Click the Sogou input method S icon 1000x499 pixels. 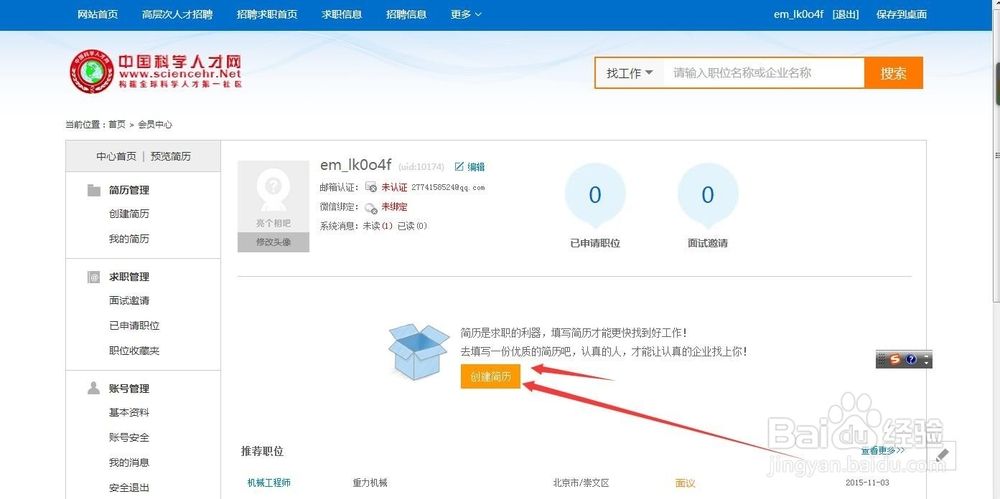coord(895,359)
